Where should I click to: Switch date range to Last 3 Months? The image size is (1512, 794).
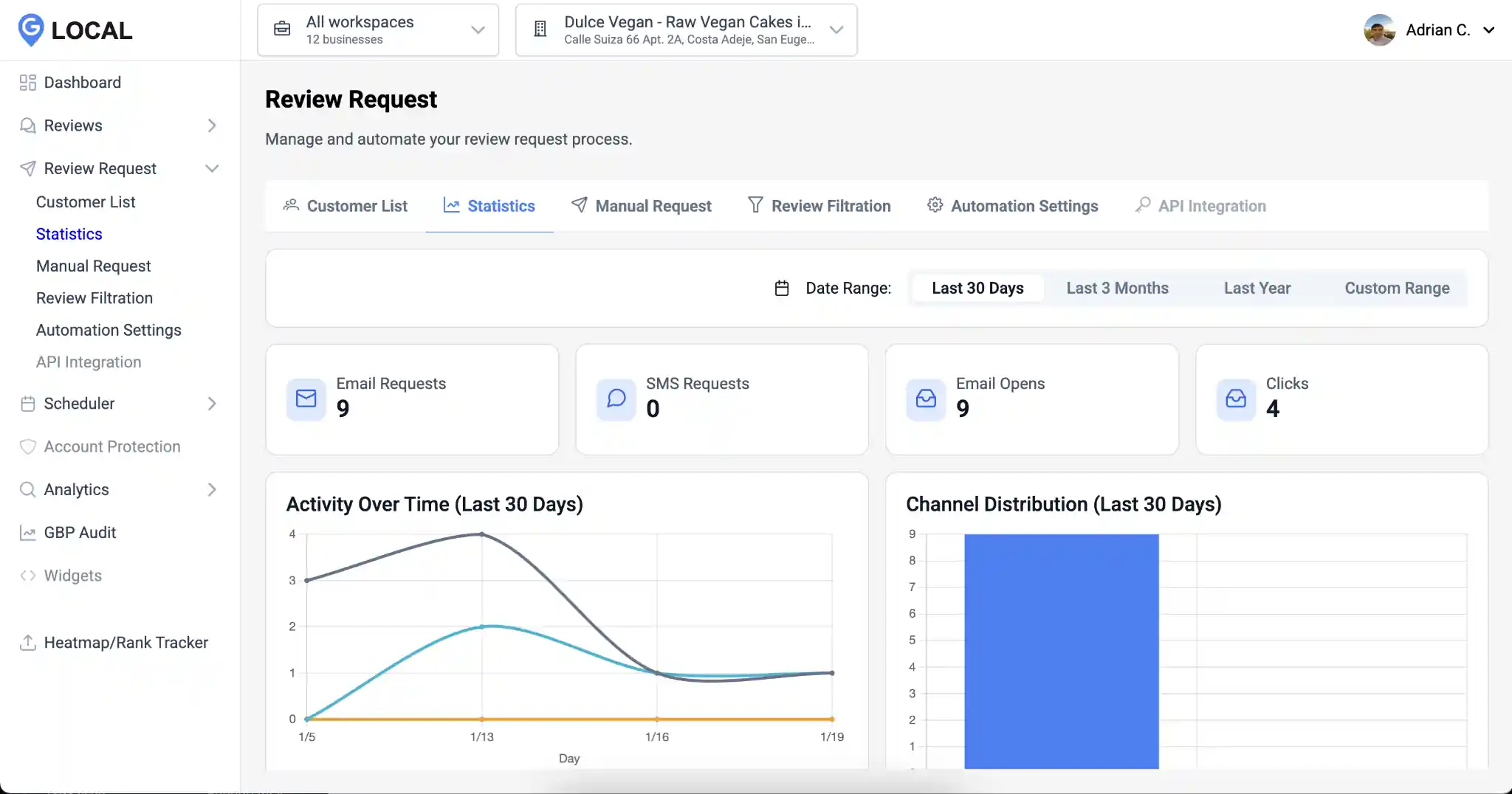[1117, 288]
